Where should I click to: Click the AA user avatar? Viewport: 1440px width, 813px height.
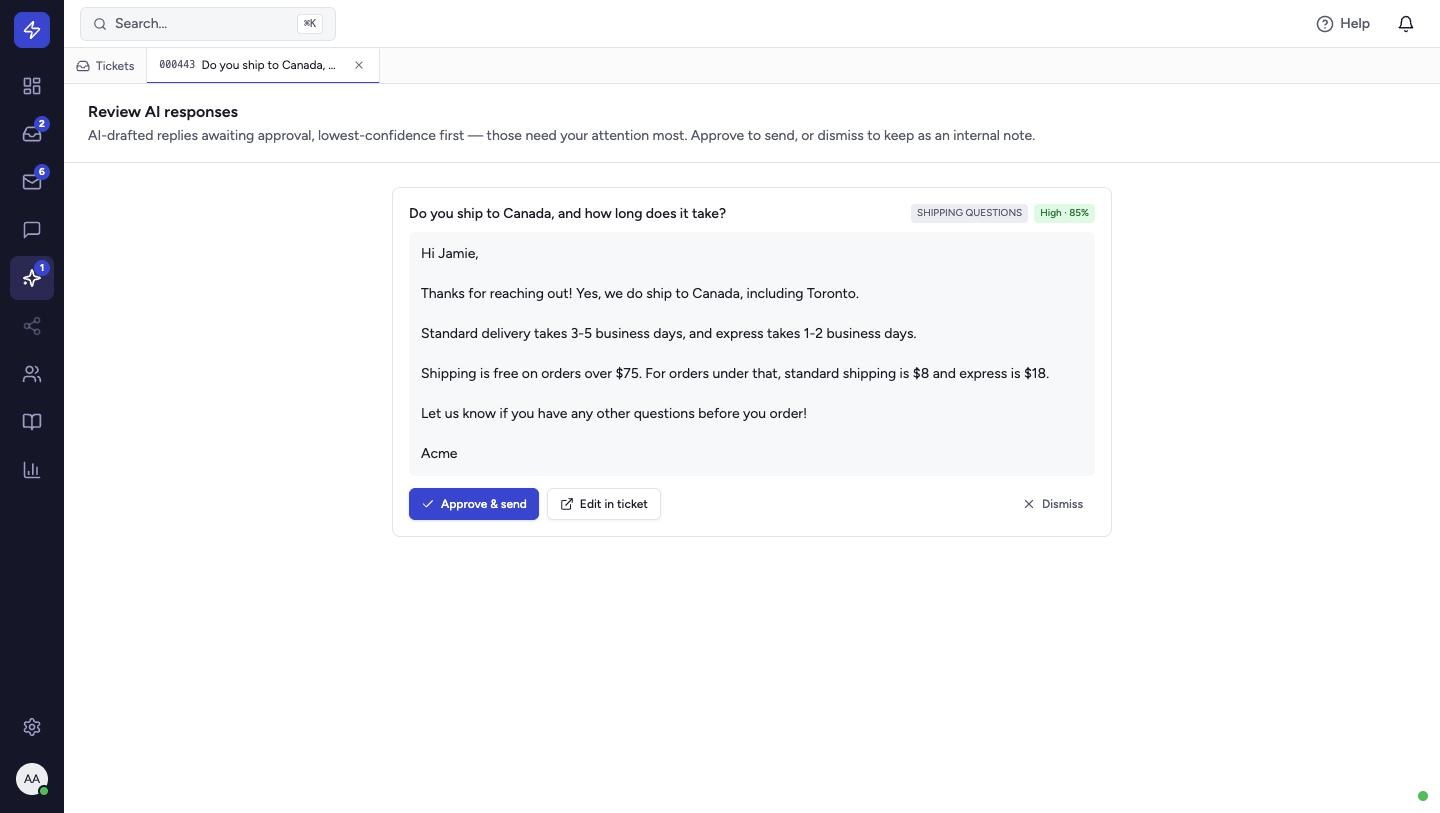tap(32, 779)
